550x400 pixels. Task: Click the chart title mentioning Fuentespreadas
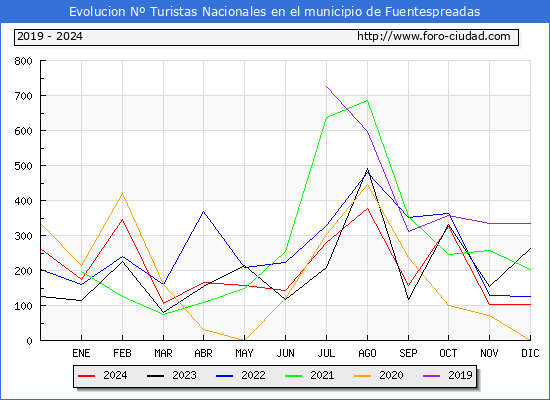pos(274,12)
